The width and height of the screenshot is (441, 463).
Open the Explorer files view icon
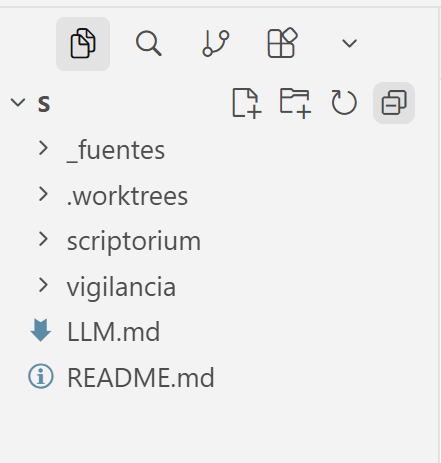coord(83,44)
